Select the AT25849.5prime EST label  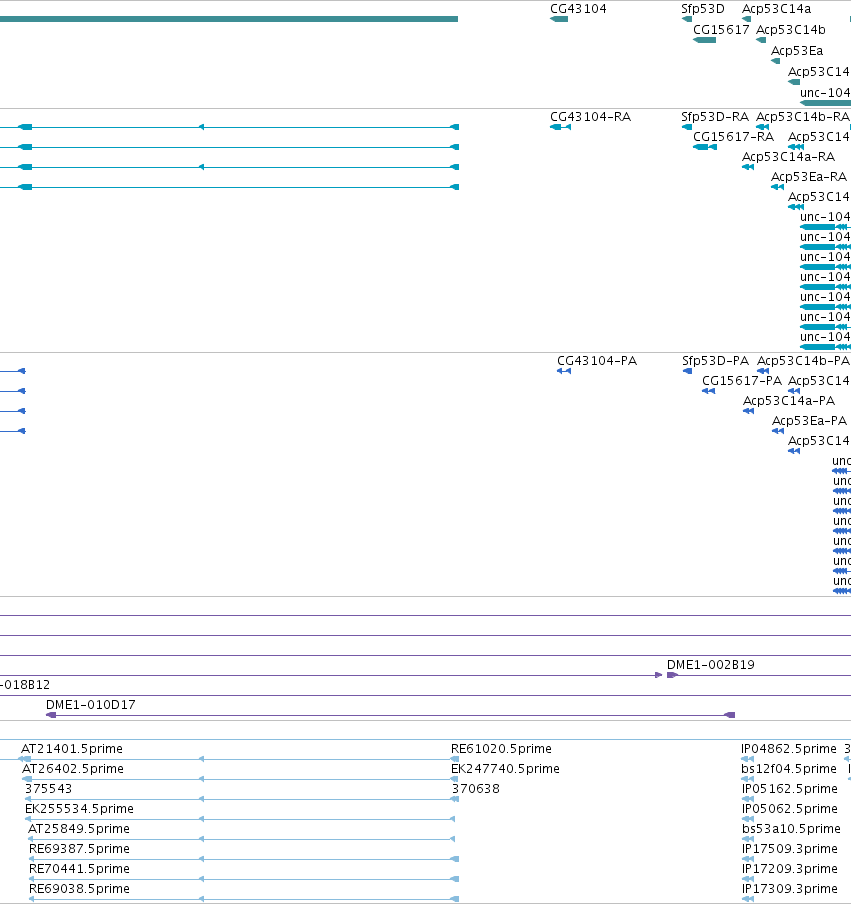click(x=78, y=828)
